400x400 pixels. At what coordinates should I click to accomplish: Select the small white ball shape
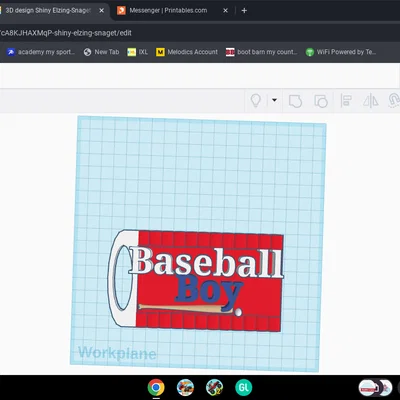click(x=238, y=312)
